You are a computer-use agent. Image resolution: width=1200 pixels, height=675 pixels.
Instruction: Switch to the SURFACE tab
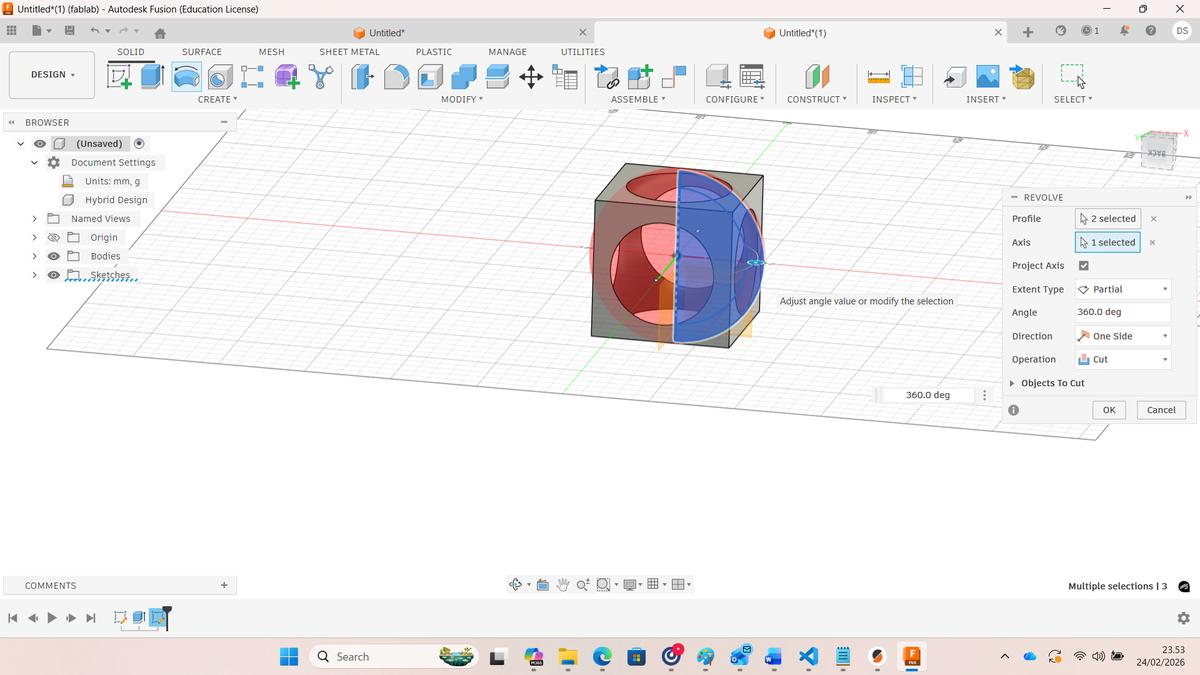pos(201,51)
